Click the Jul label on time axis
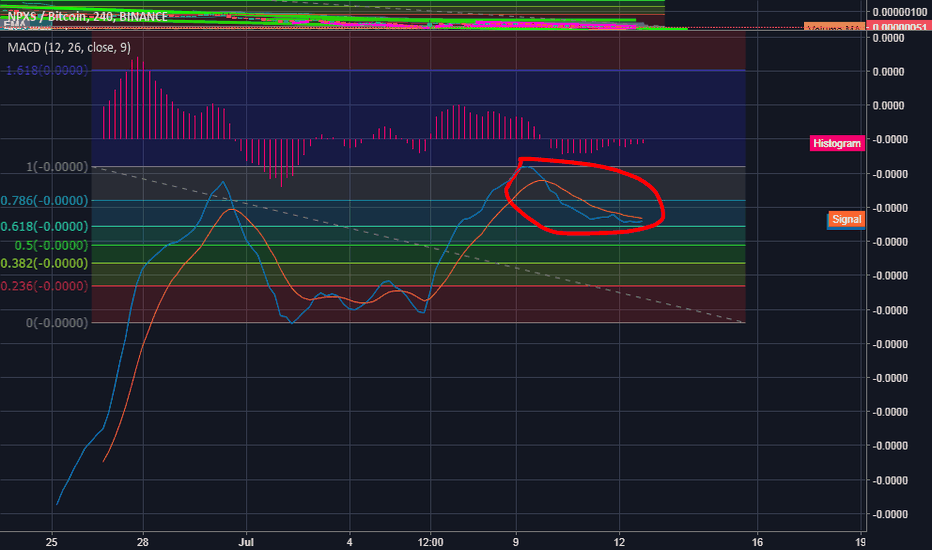This screenshot has width=932, height=550. [x=246, y=542]
